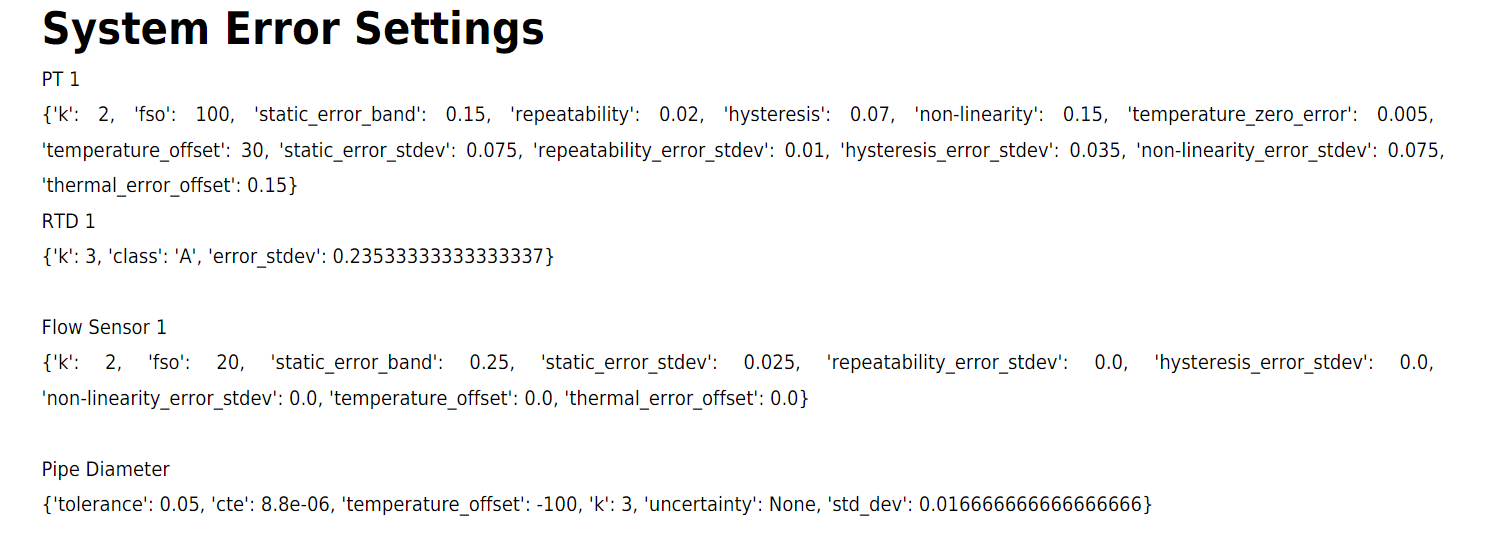This screenshot has height=550, width=1485.
Task: Click the 'repeatability' key in PT 1 settings
Action: pyautogui.click(x=574, y=115)
